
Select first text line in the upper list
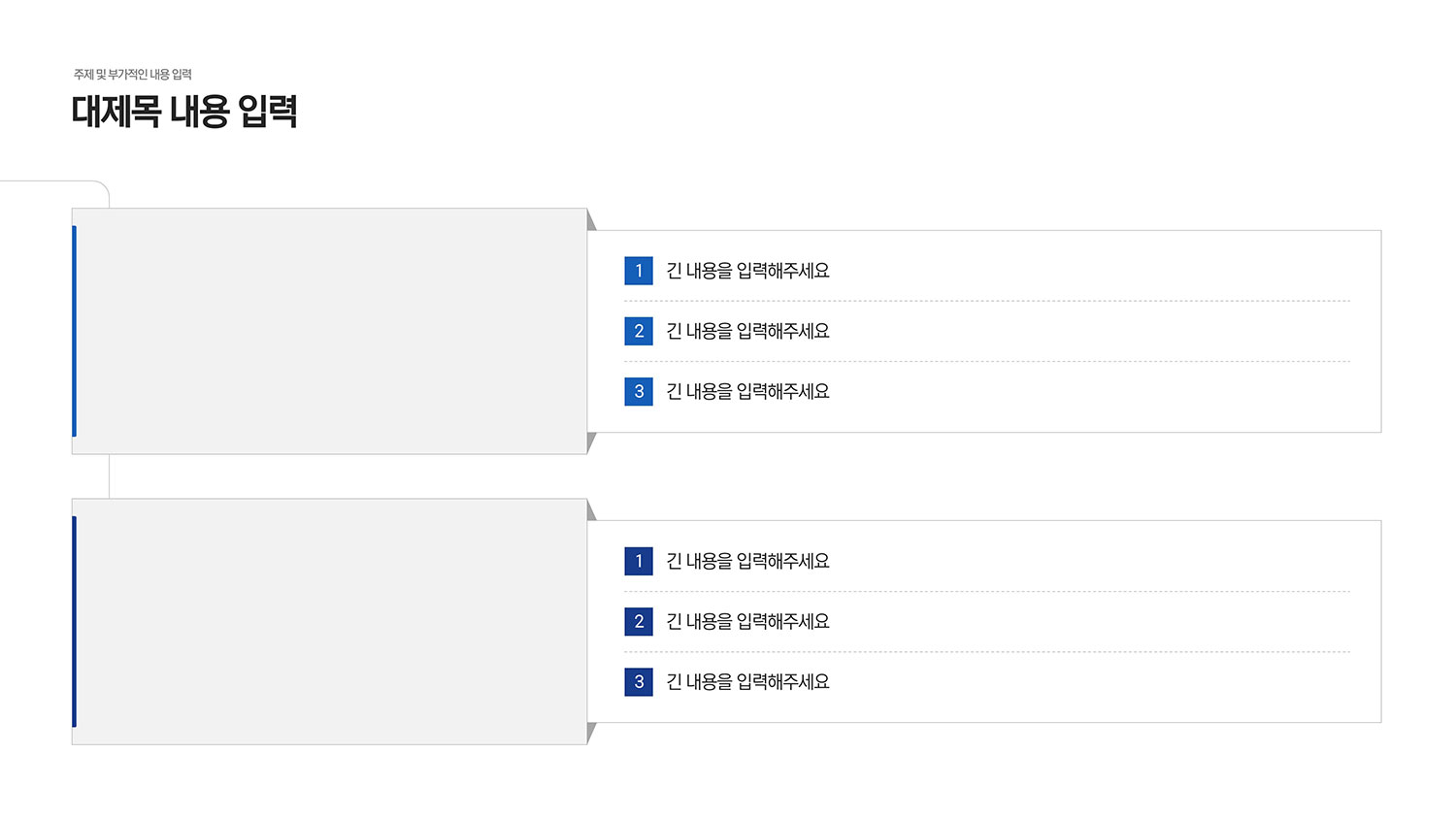(747, 271)
